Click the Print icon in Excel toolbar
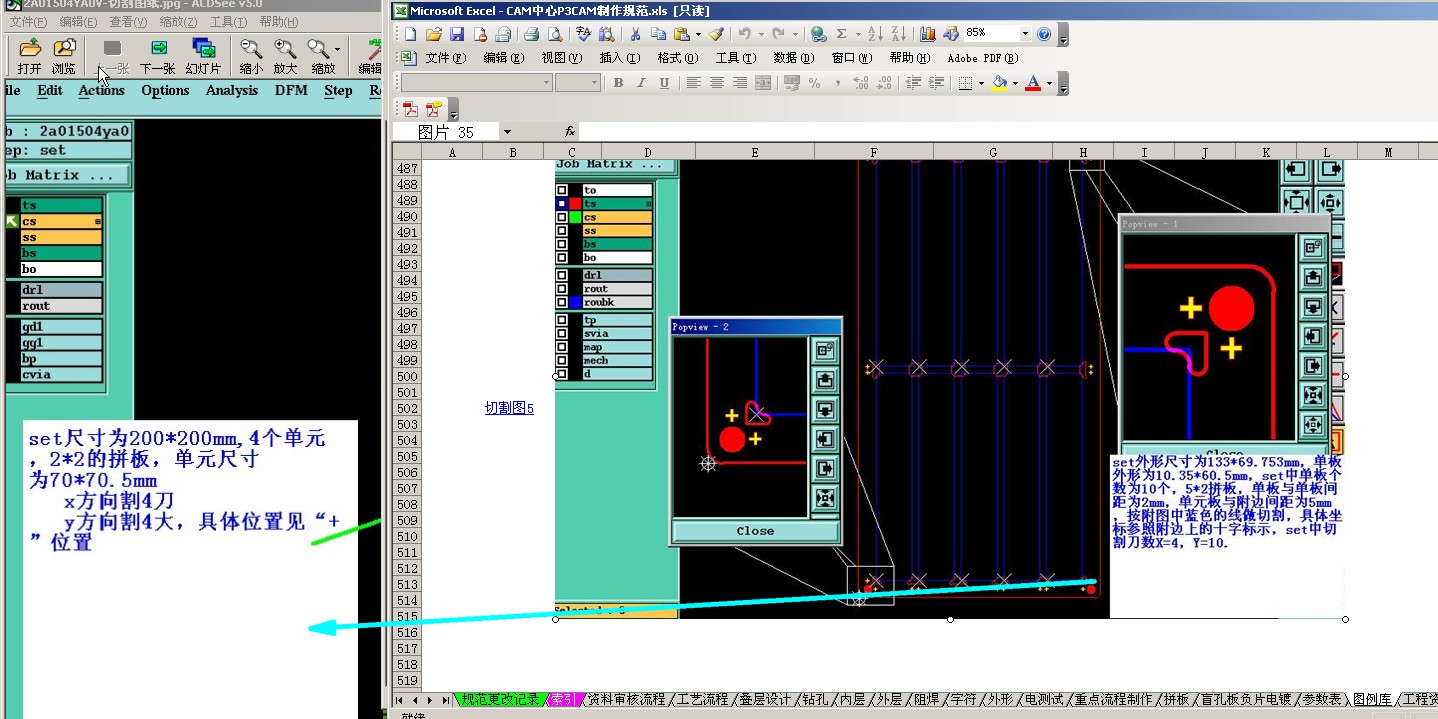Viewport: 1438px width, 719px height. click(x=532, y=34)
